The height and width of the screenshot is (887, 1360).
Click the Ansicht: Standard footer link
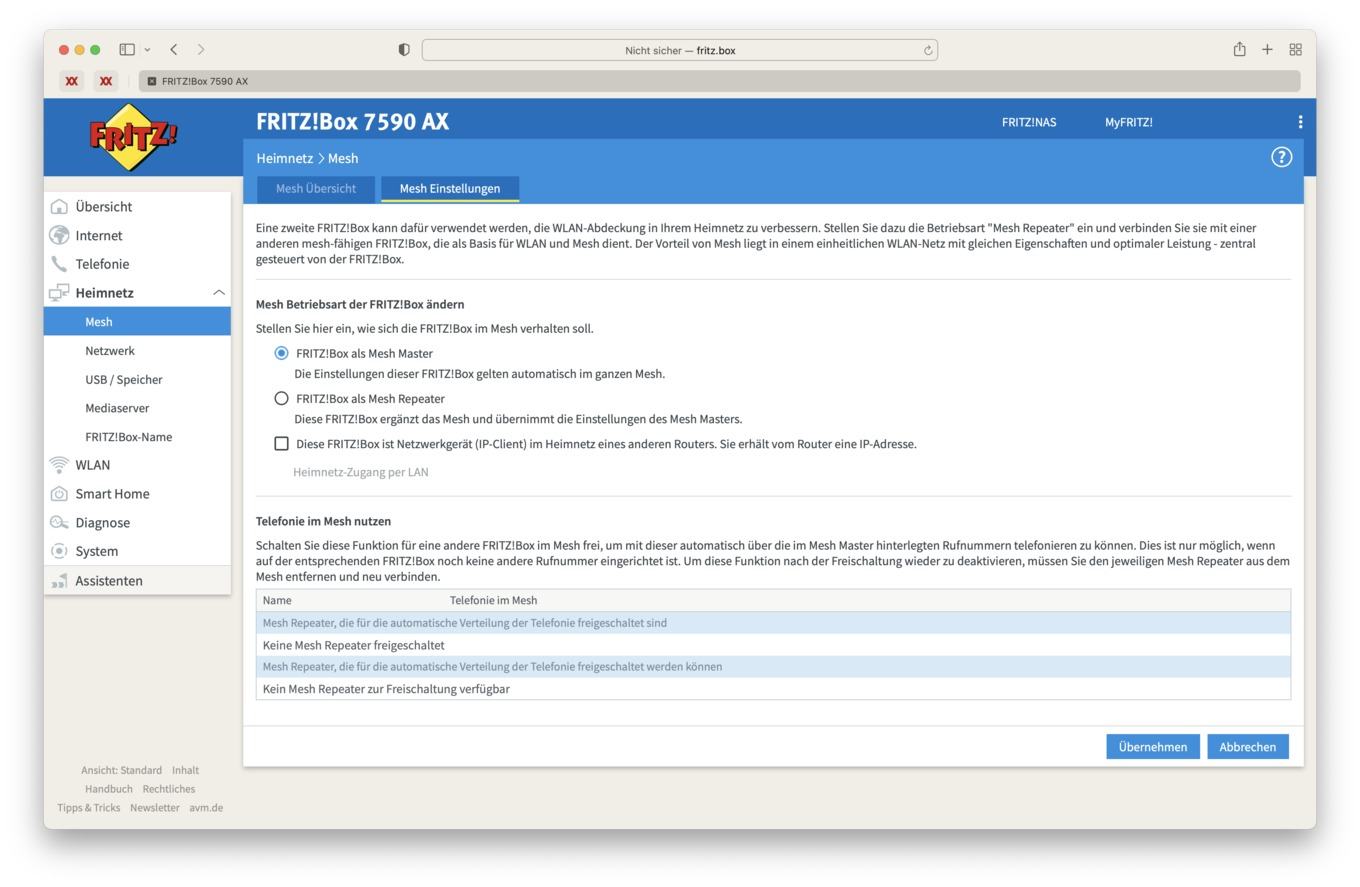pos(121,770)
